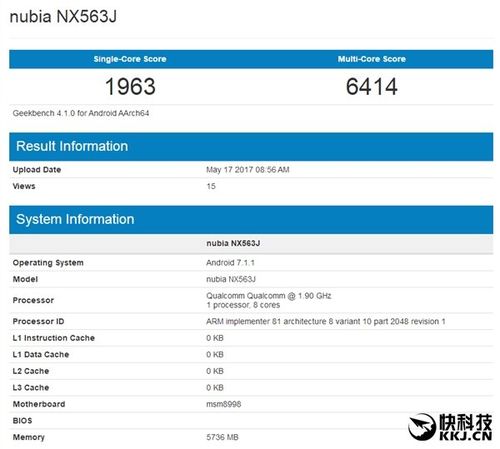Click the L2 Cache label
Image resolution: width=500 pixels, height=449 pixels.
(31, 371)
